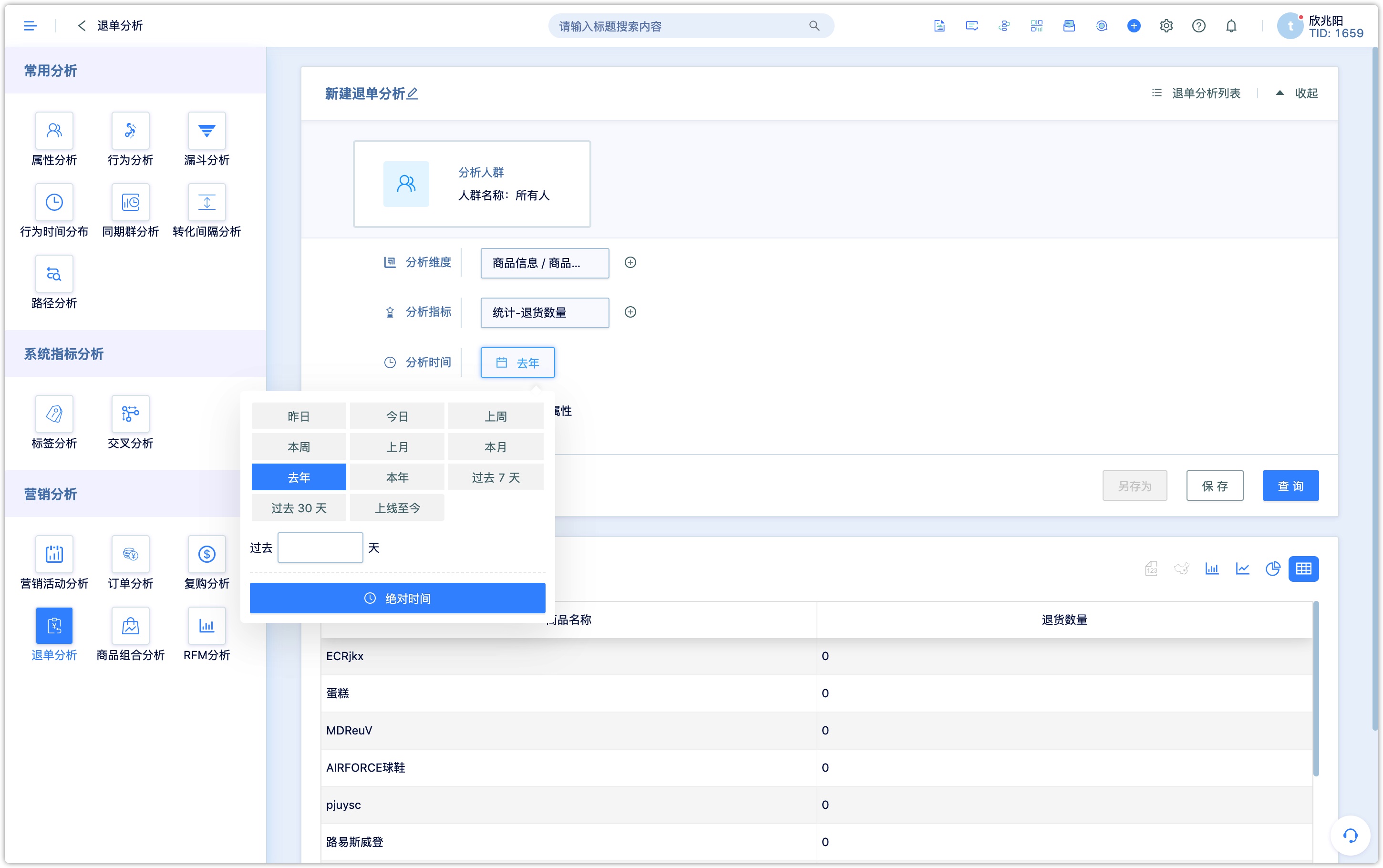Open user profile 欣兆阳
The width and height of the screenshot is (1383, 868).
coord(1320,26)
